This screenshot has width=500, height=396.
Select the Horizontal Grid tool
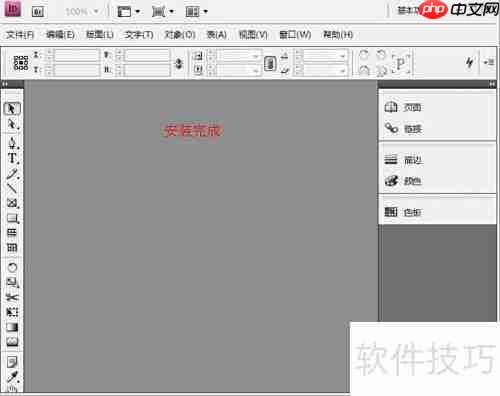point(12,233)
